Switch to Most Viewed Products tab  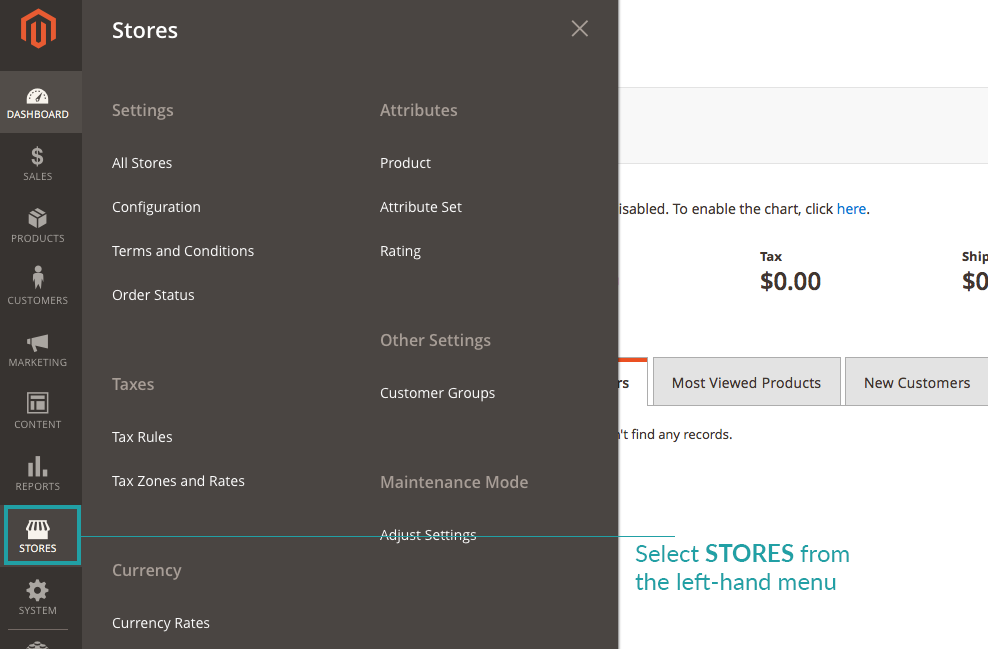(746, 383)
